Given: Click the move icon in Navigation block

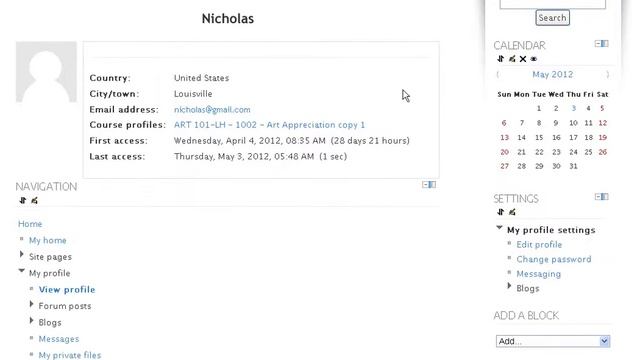Looking at the screenshot, I should click(x=22, y=200).
